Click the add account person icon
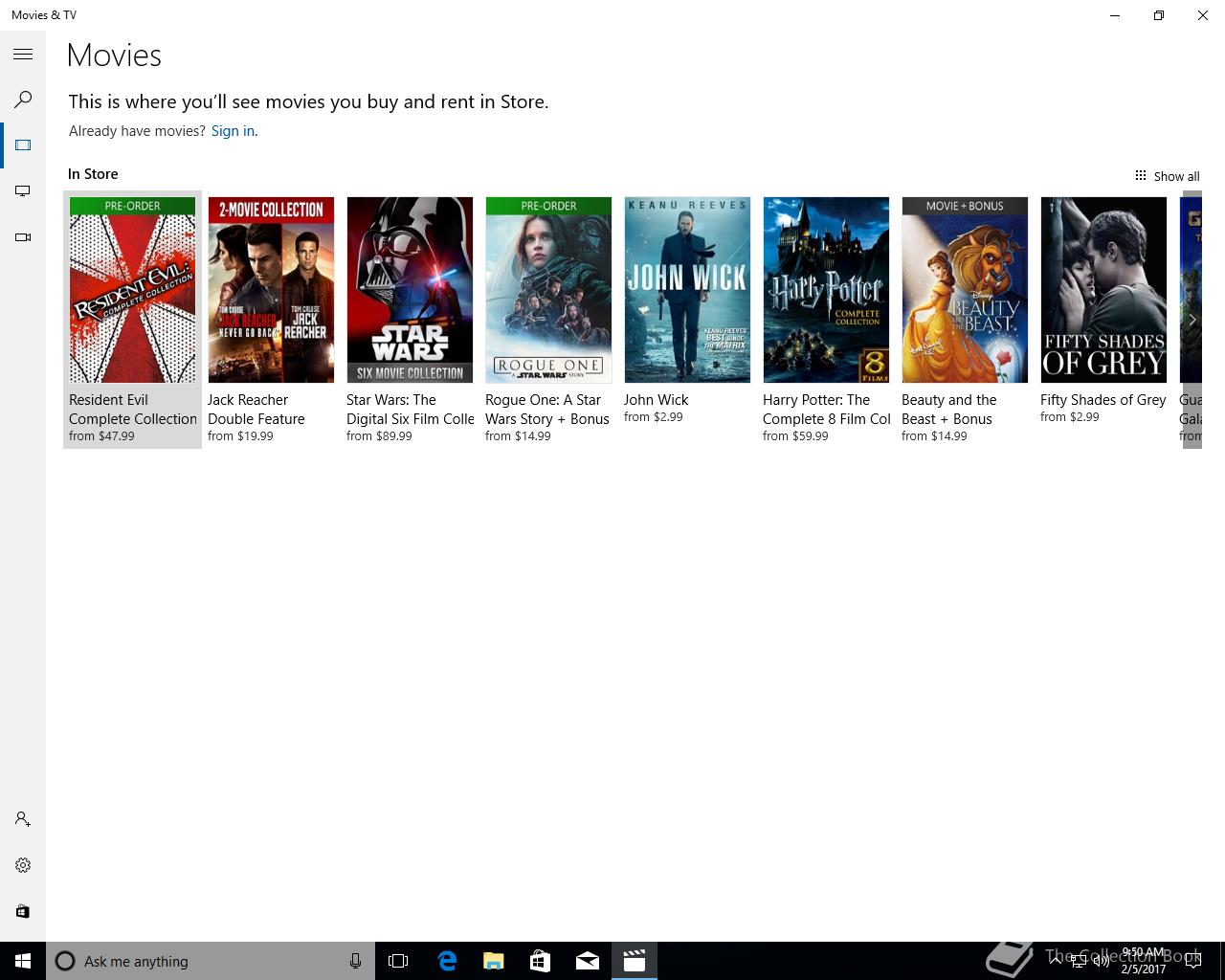 [x=23, y=819]
